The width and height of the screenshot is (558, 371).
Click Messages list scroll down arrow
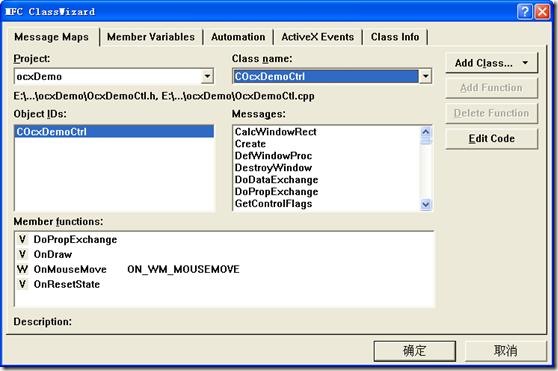pyautogui.click(x=426, y=204)
